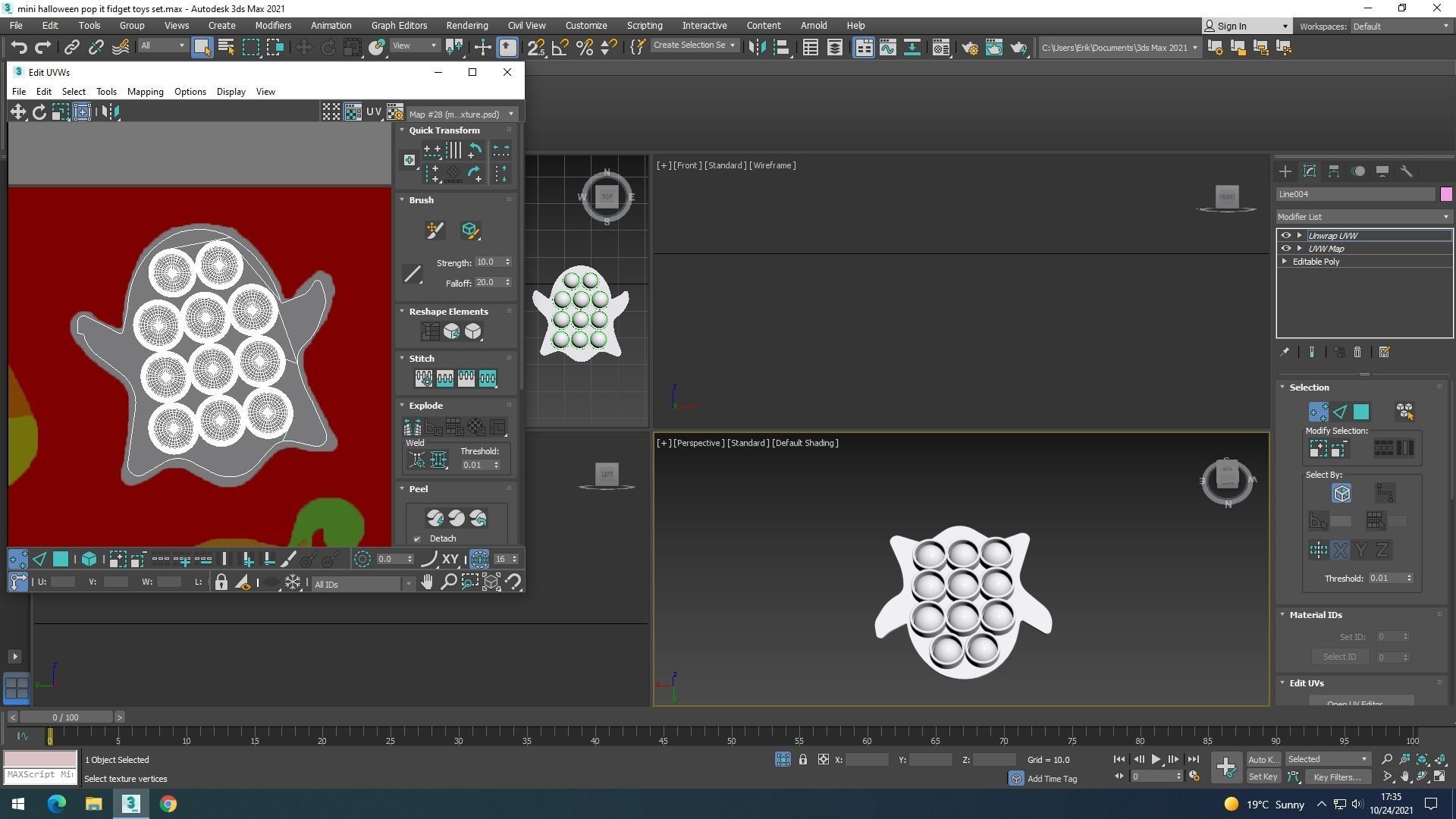Screen dimensions: 1456x819
Task: Click the Mirror tool in main toolbar
Action: (x=757, y=48)
